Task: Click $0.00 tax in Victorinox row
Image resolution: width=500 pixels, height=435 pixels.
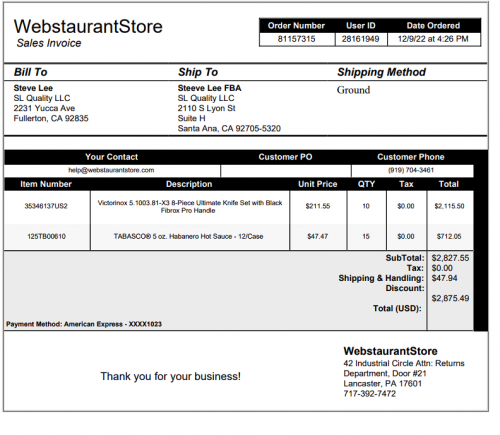Action: pos(406,206)
